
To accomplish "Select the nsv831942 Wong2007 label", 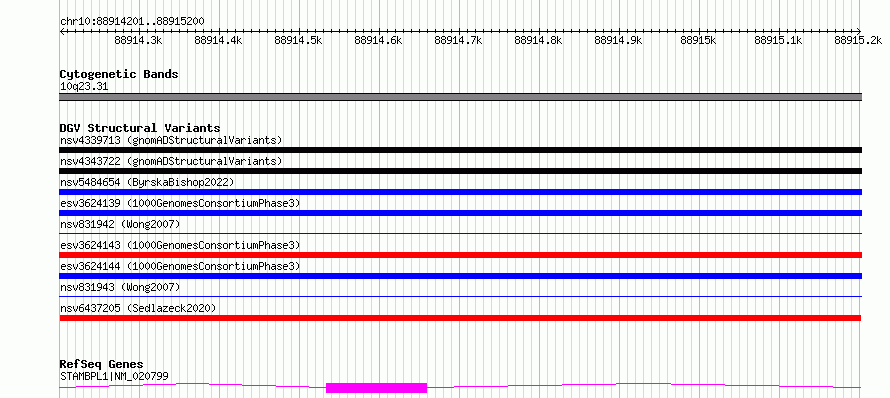I will [120, 224].
